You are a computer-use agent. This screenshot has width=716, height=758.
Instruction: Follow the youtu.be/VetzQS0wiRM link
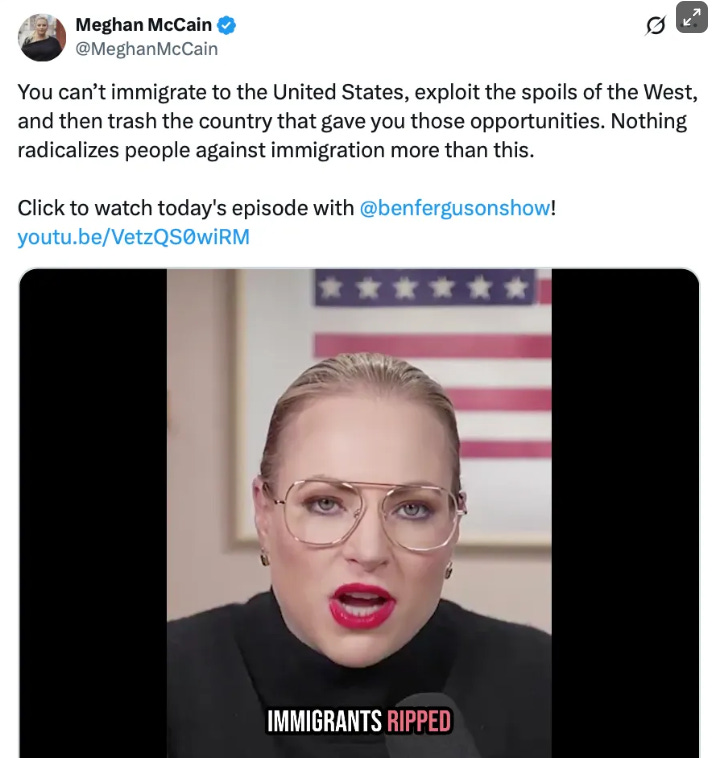click(x=133, y=237)
